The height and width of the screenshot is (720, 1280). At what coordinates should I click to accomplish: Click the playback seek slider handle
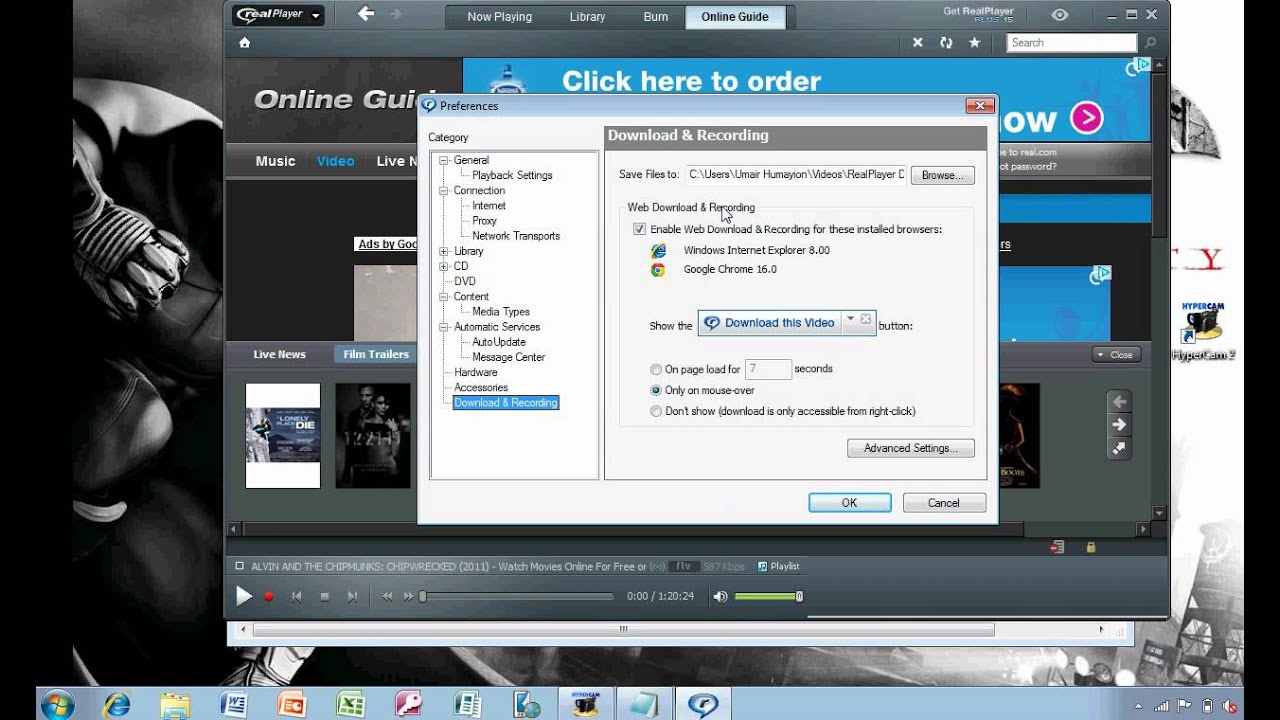point(423,596)
